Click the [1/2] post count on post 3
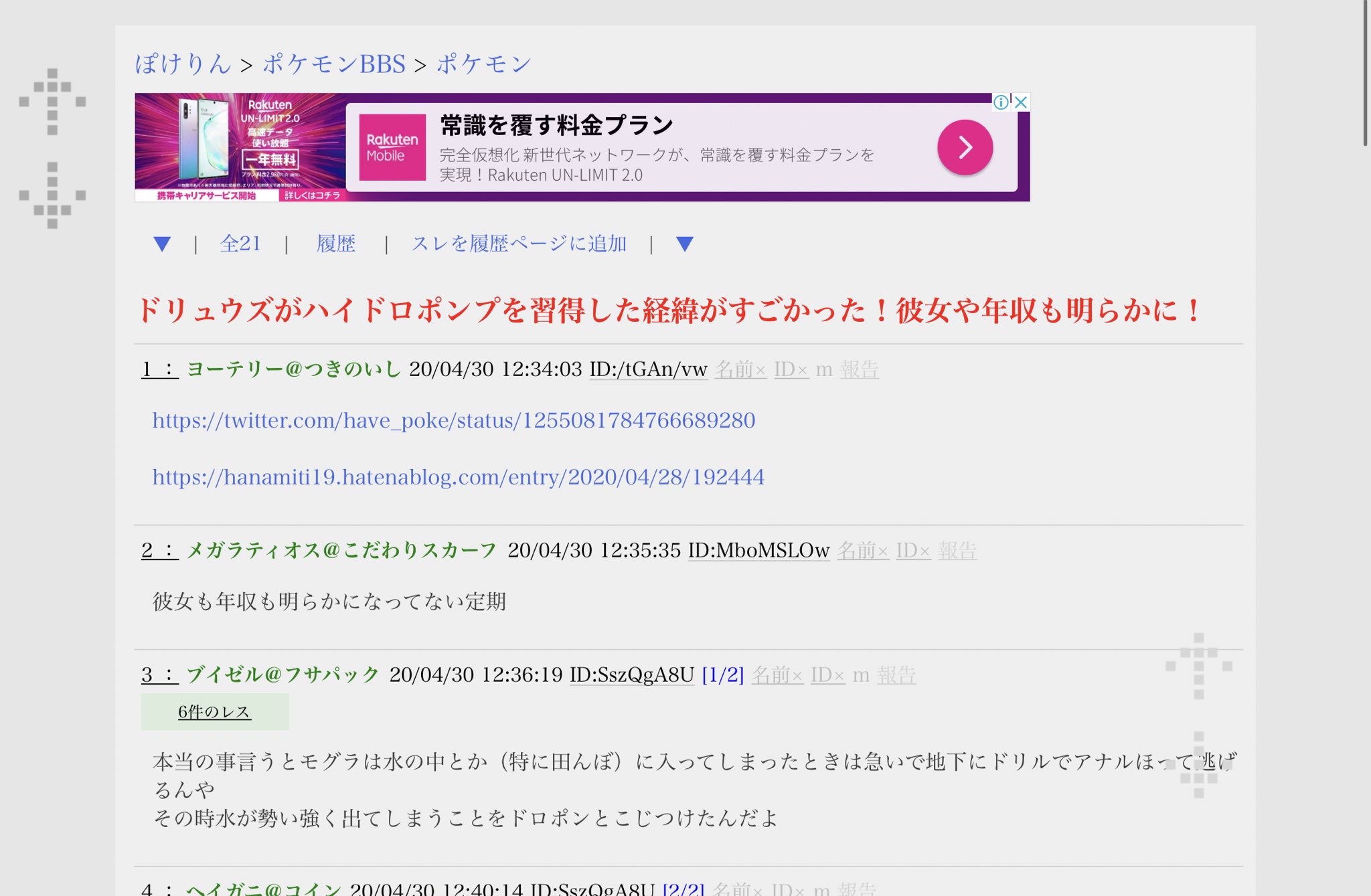Image resolution: width=1371 pixels, height=896 pixels. 723,675
